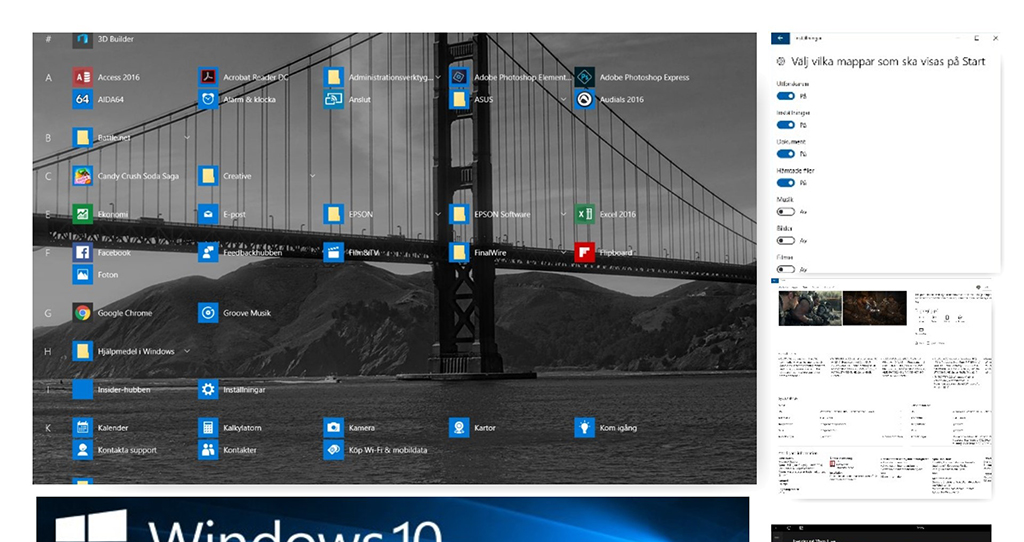1024x542 pixels.
Task: Turn off Inställningar folder toggle
Action: click(x=786, y=125)
